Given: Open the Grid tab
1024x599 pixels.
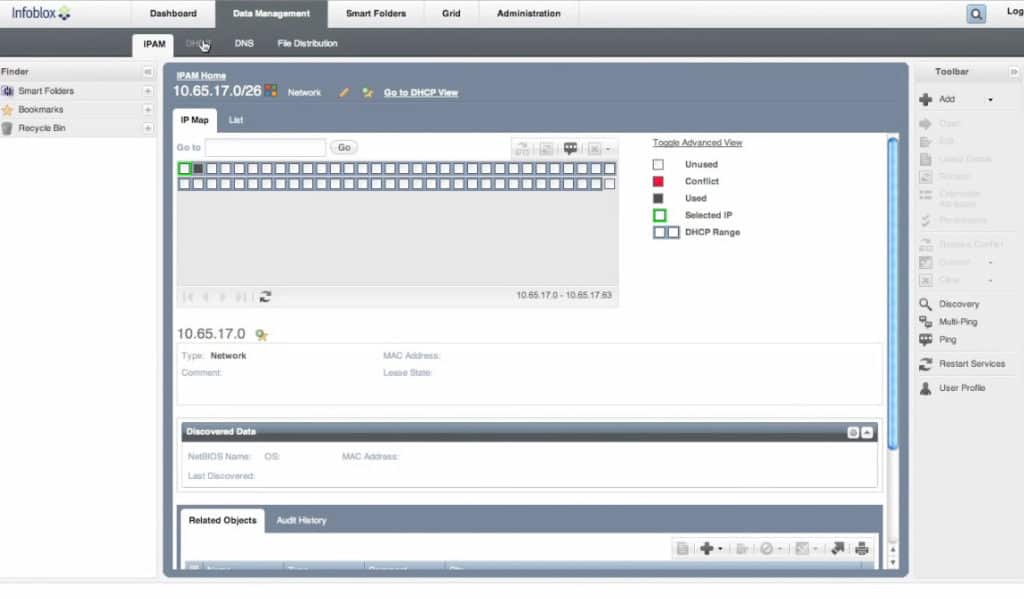Looking at the screenshot, I should 451,14.
